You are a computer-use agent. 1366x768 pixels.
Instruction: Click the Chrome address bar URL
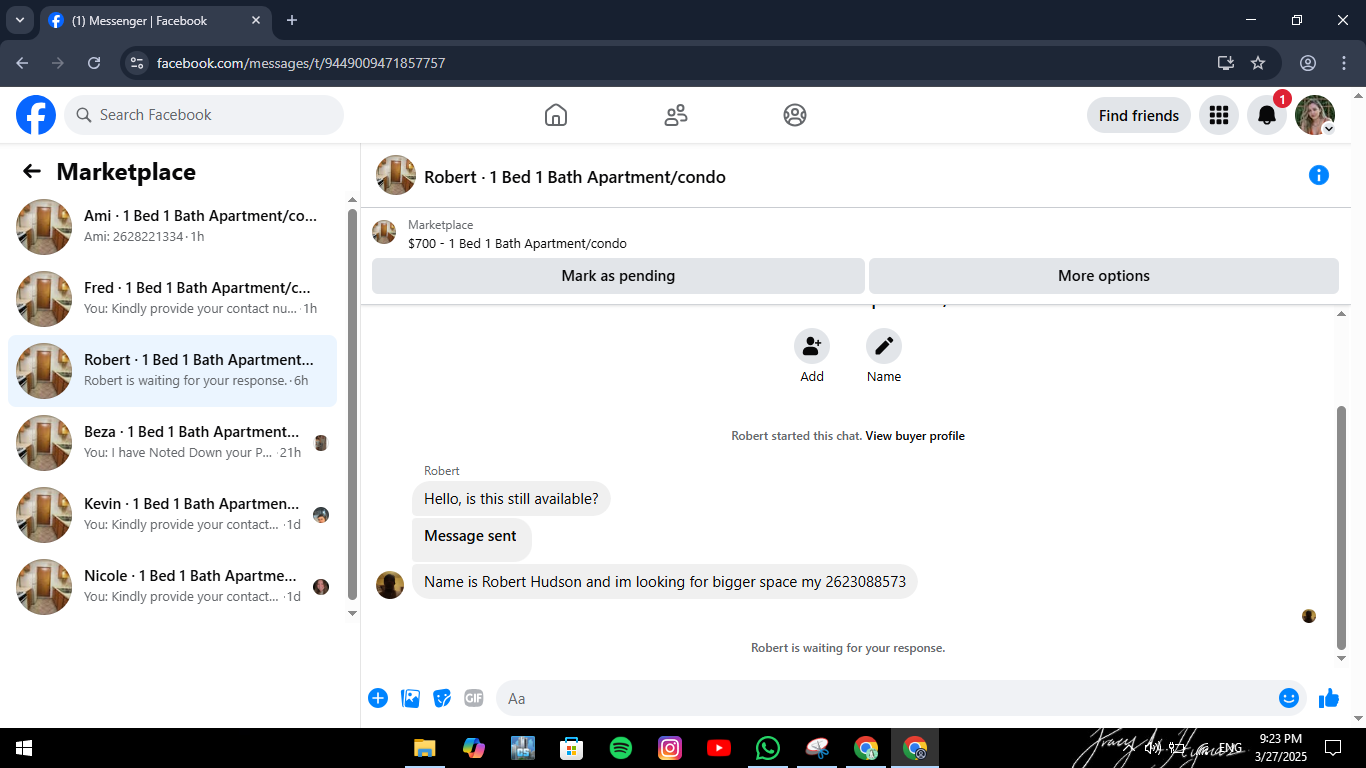click(301, 63)
